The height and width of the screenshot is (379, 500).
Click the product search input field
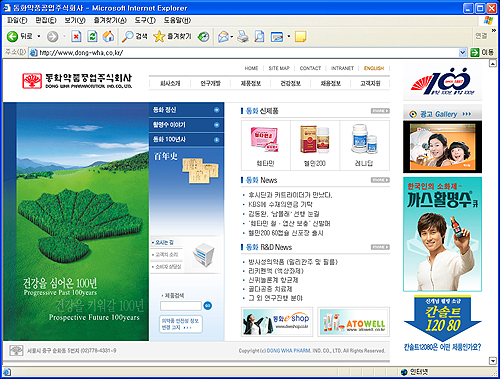[181, 306]
